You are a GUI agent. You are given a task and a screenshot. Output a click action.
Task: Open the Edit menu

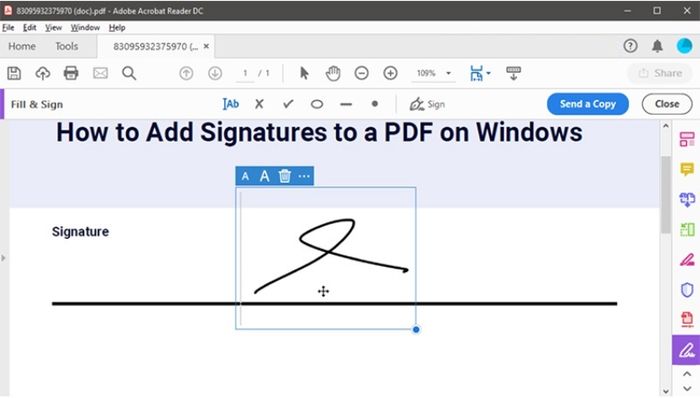pos(29,28)
